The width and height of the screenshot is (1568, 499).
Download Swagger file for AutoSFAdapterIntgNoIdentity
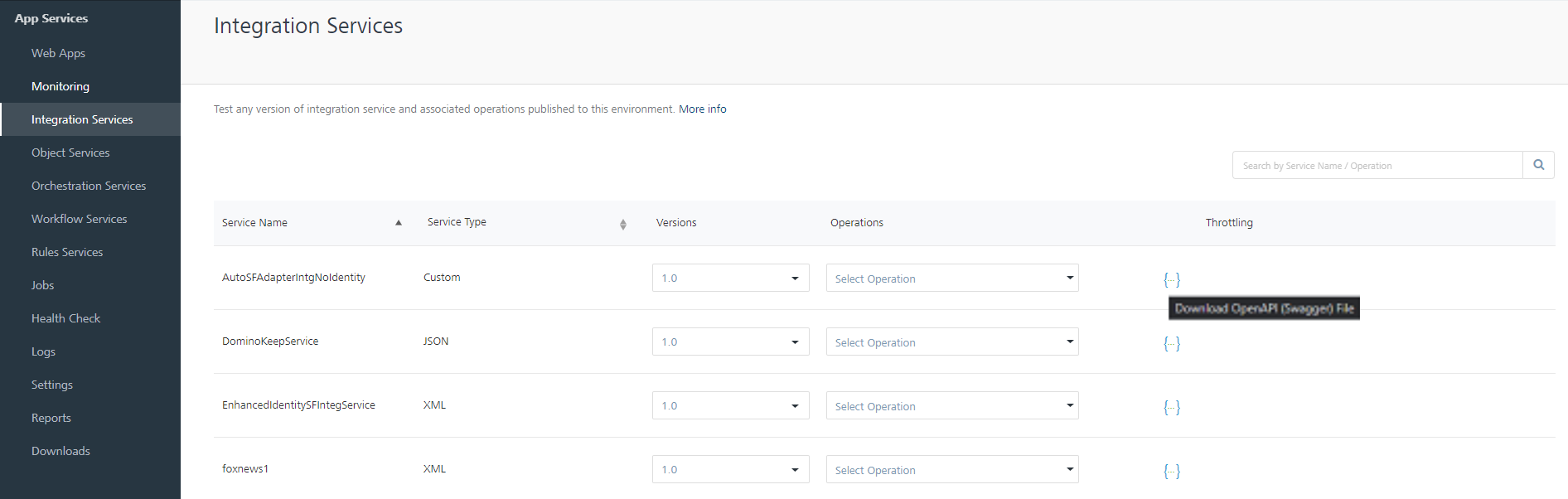(x=1171, y=279)
